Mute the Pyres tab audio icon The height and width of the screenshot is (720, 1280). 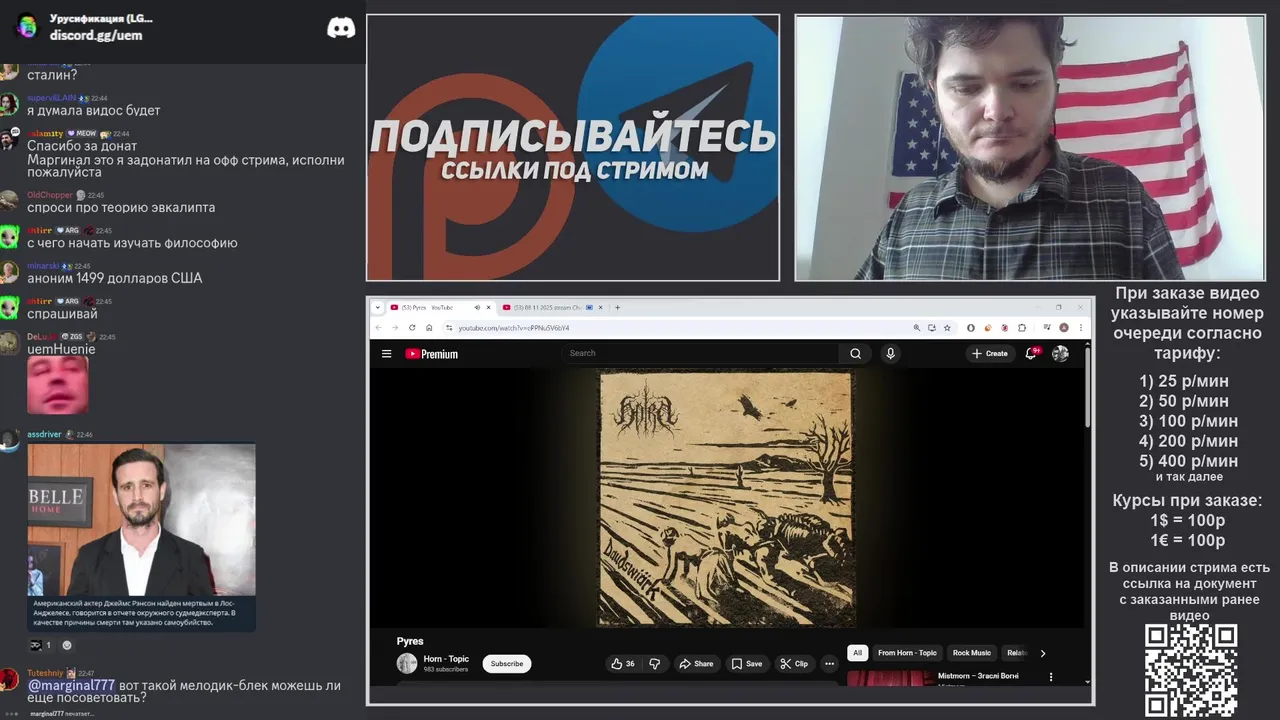tap(477, 307)
